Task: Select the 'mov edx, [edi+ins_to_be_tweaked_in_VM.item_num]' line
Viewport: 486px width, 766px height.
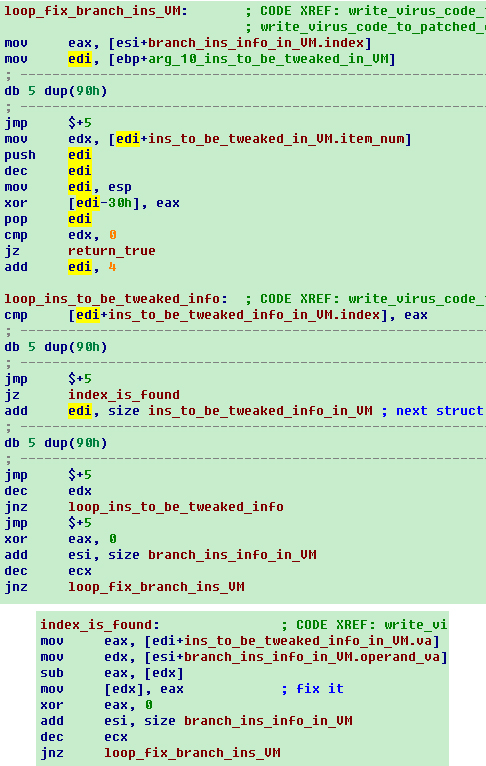Action: coord(208,139)
